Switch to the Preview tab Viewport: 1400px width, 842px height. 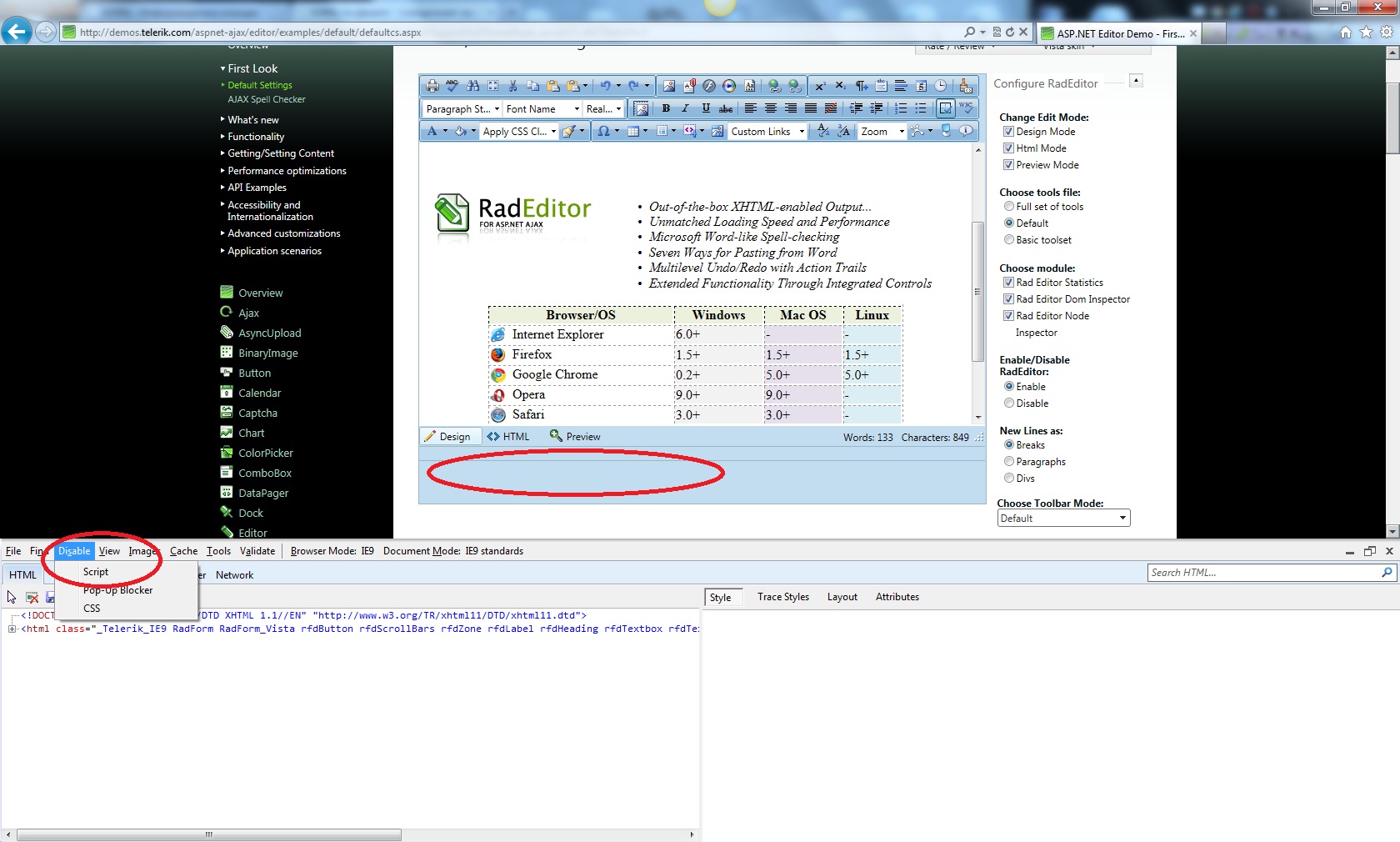[575, 437]
